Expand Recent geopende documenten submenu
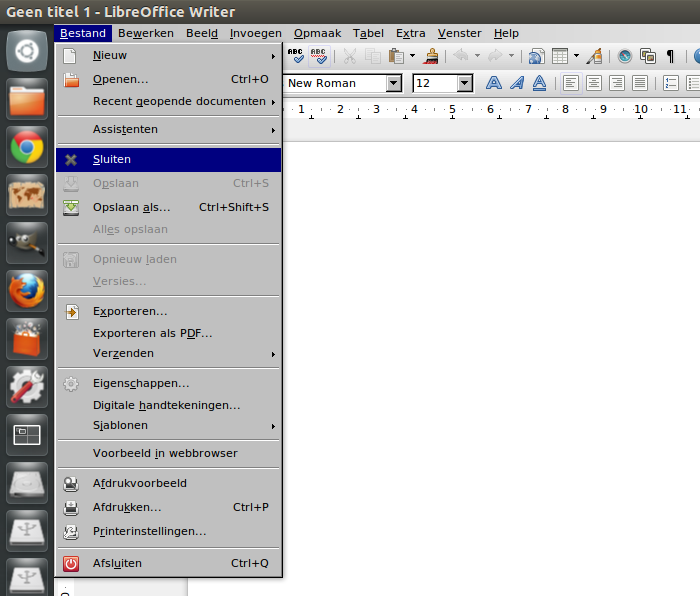 [x=169, y=102]
